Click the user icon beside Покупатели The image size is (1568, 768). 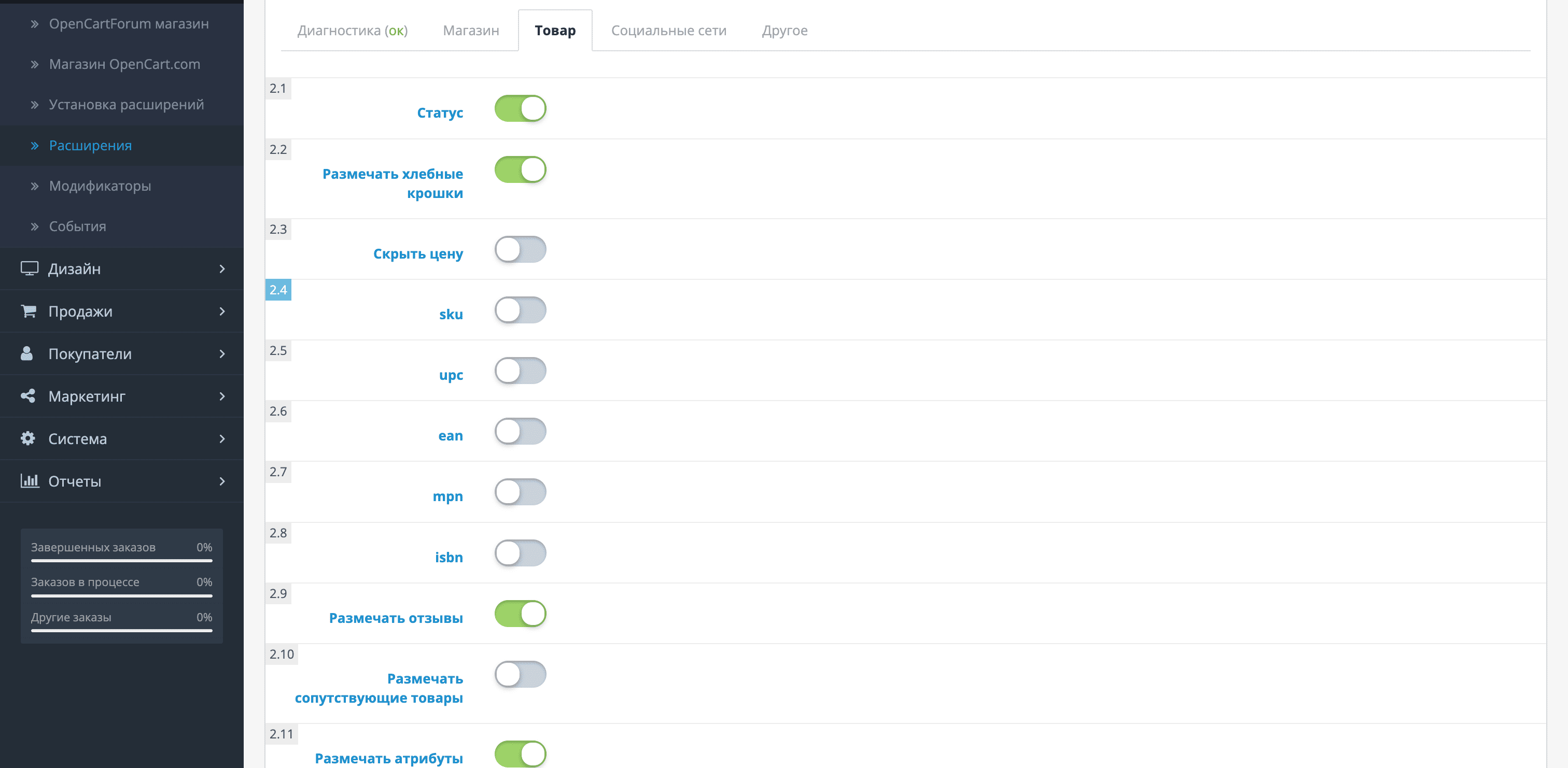click(x=27, y=353)
